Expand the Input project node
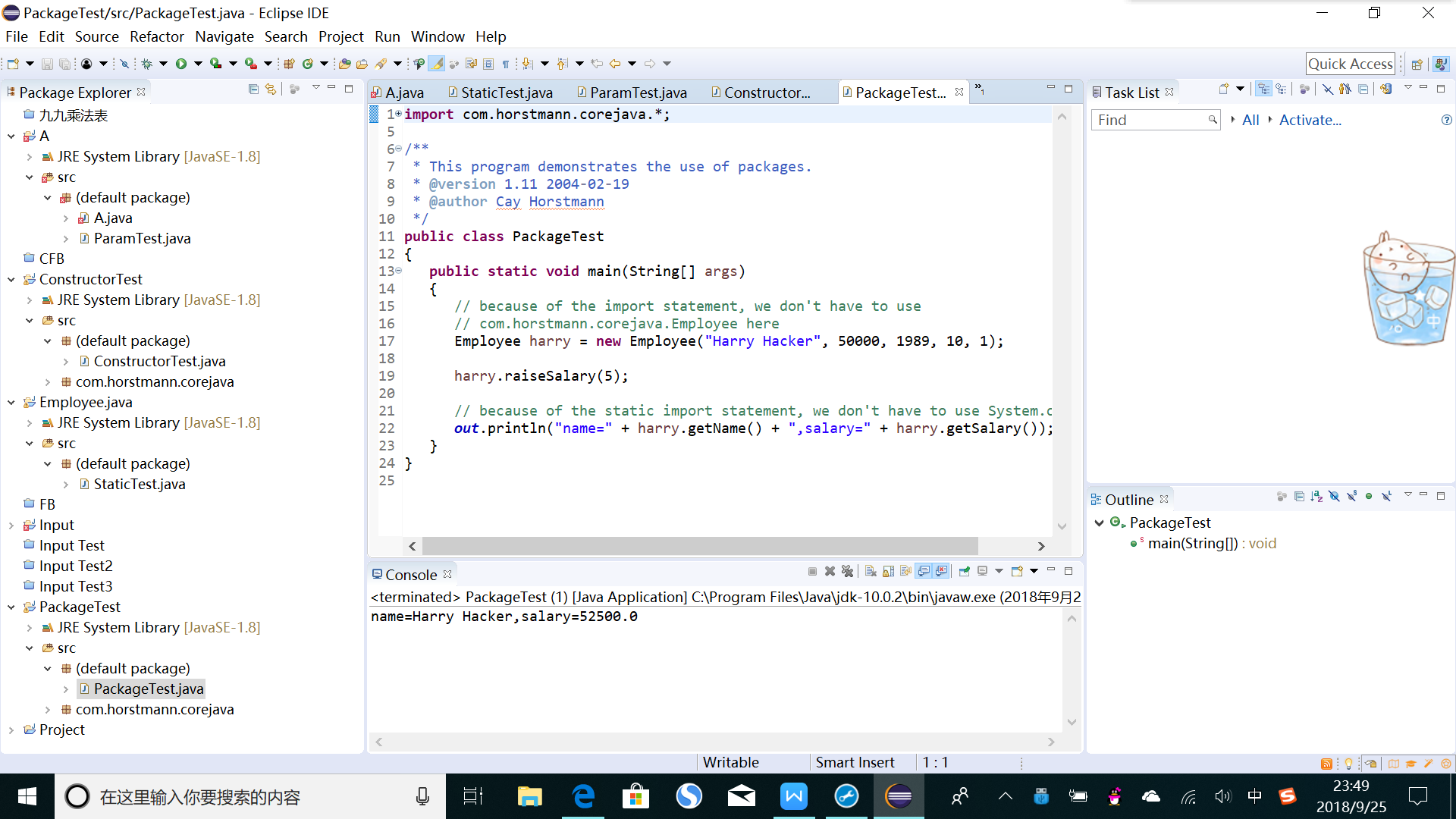The image size is (1456, 819). [x=11, y=526]
